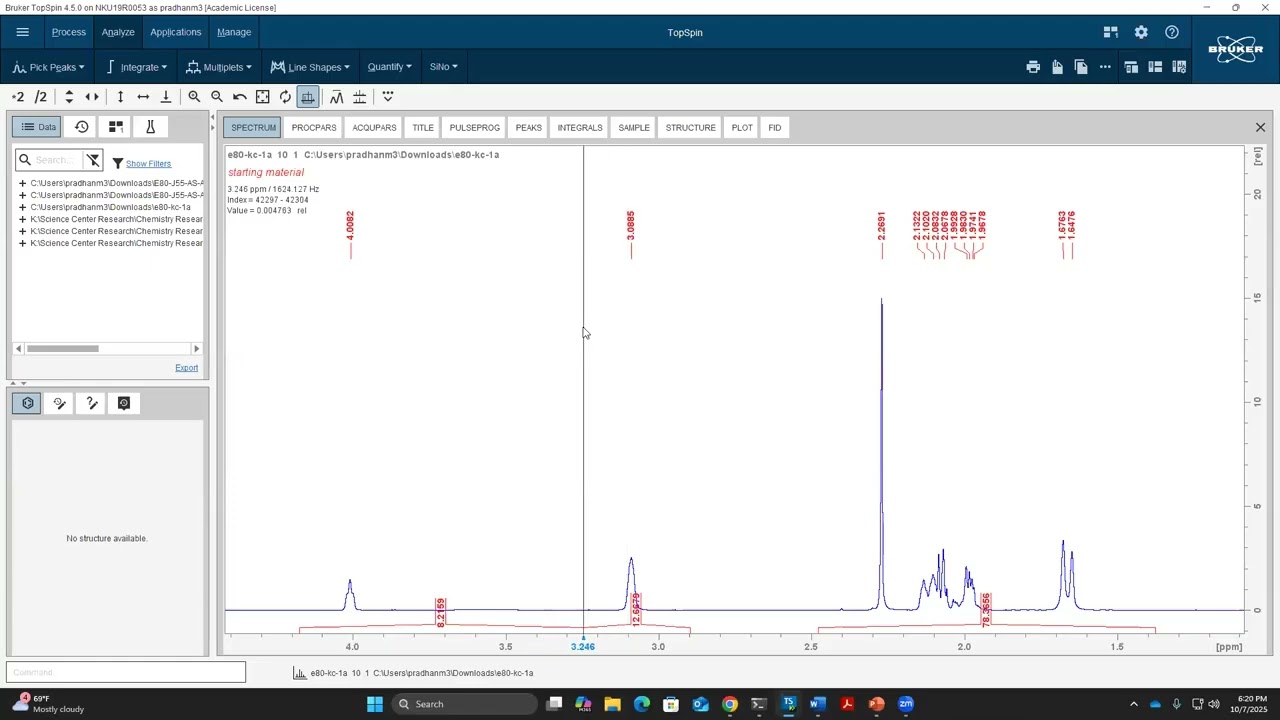
Task: Zoom in on the spectrum
Action: 194,97
